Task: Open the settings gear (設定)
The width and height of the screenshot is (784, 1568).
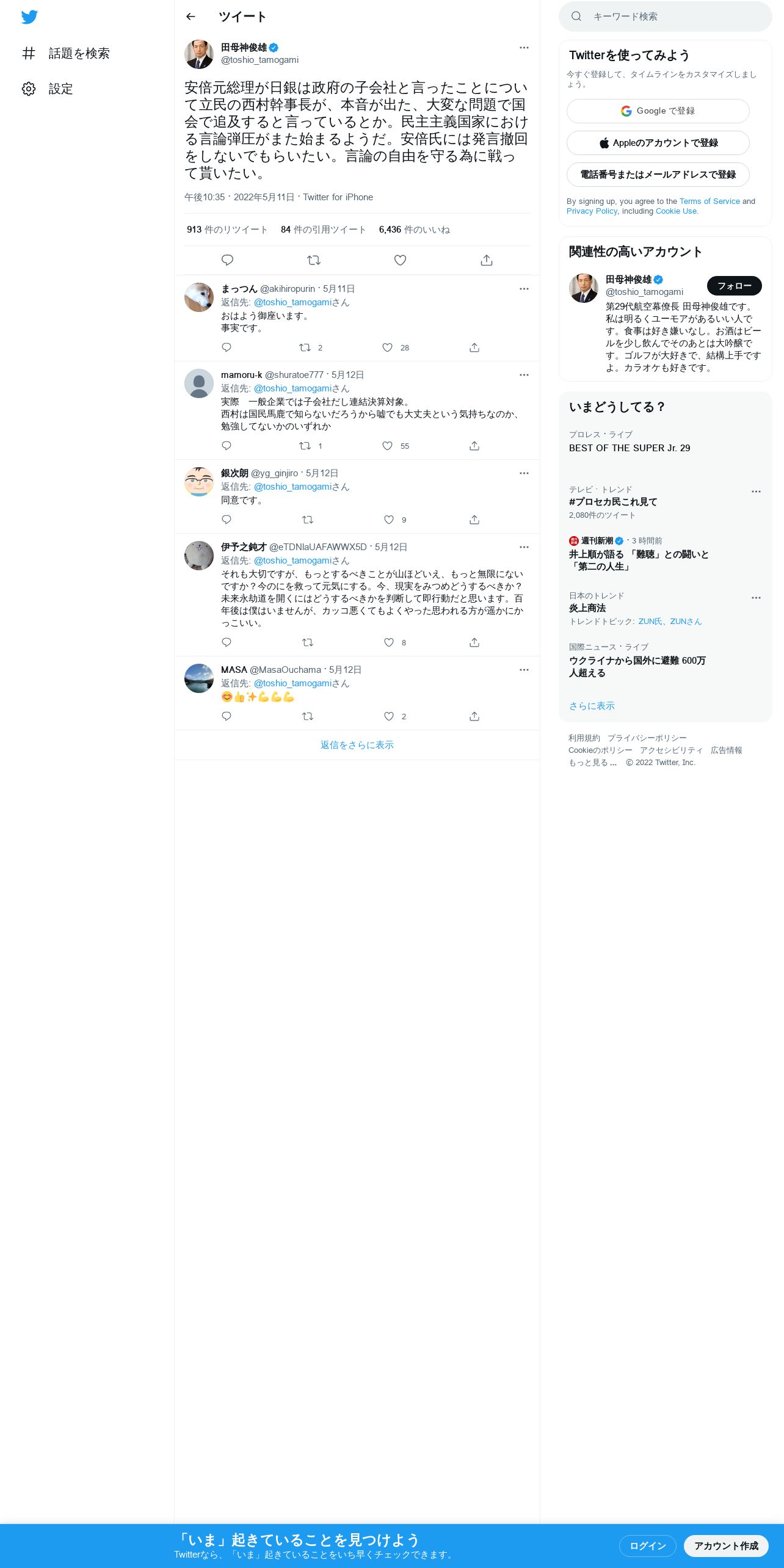Action: [x=47, y=89]
